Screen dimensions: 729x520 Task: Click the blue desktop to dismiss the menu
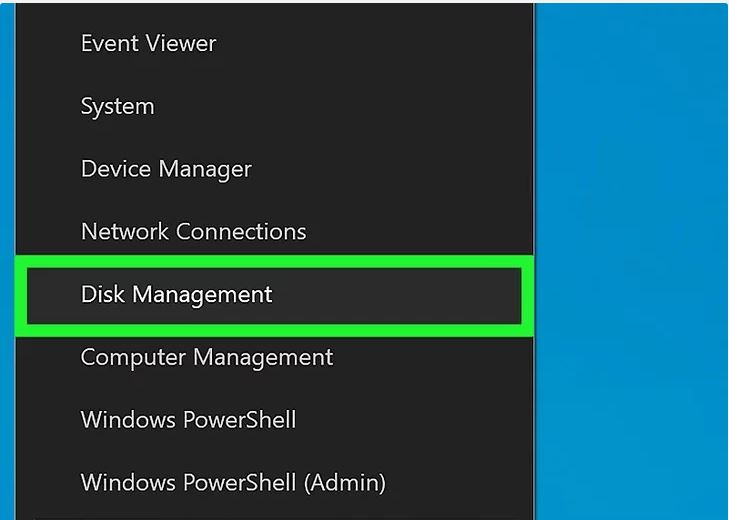(x=631, y=260)
